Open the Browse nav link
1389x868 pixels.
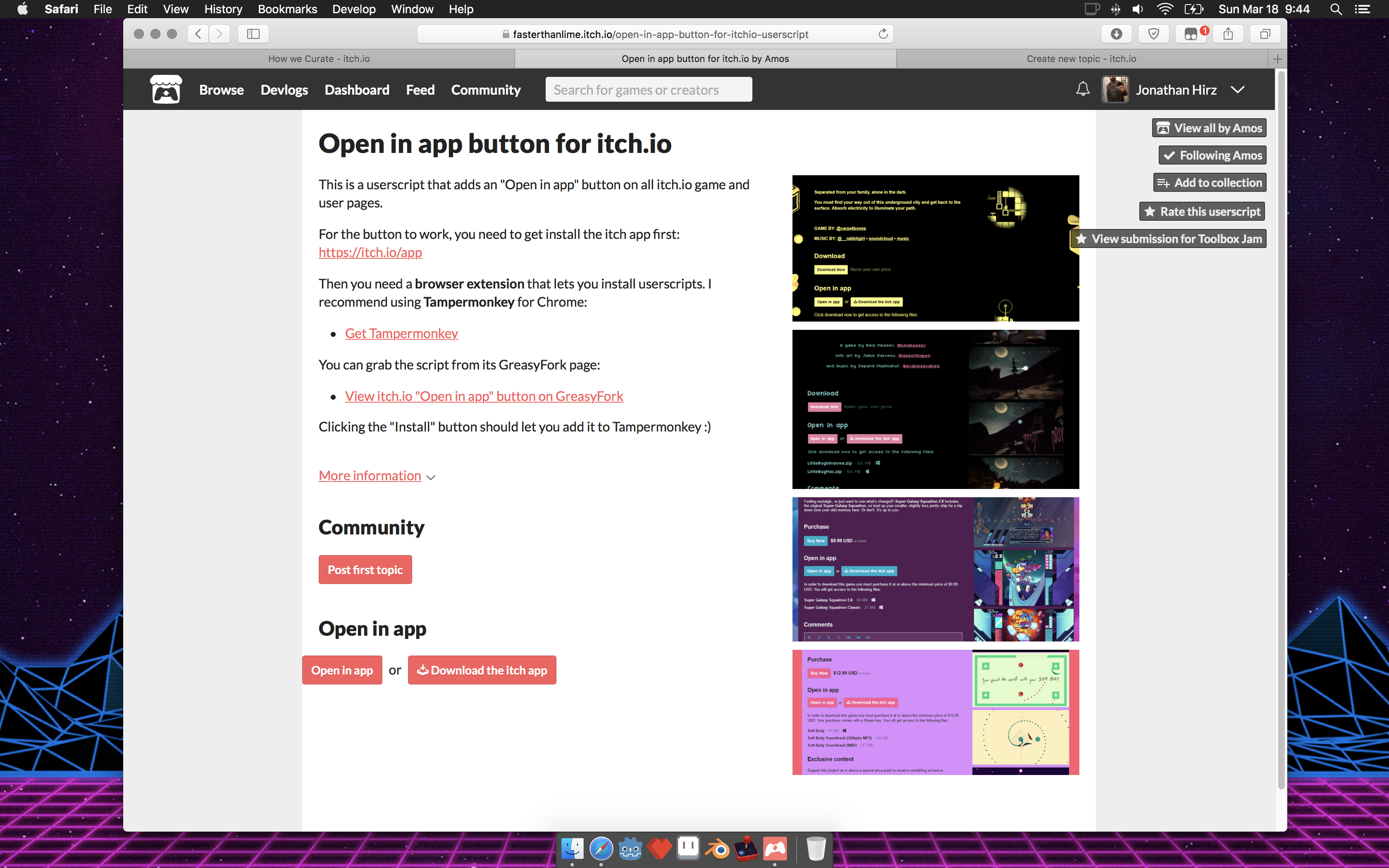222,90
